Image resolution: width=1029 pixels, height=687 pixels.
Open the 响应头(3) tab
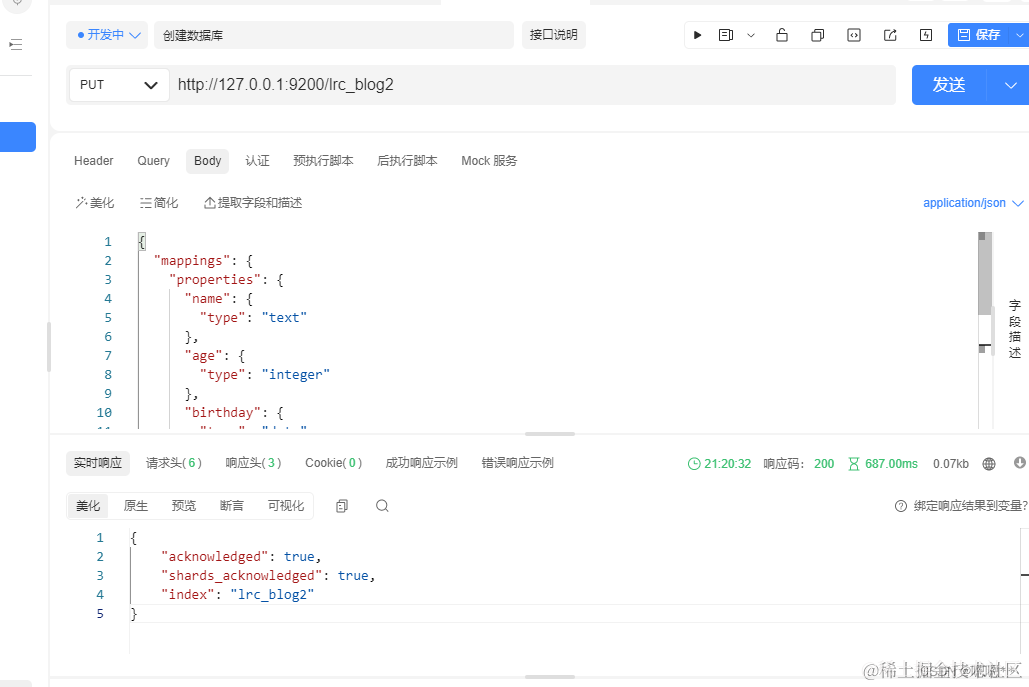coord(253,463)
